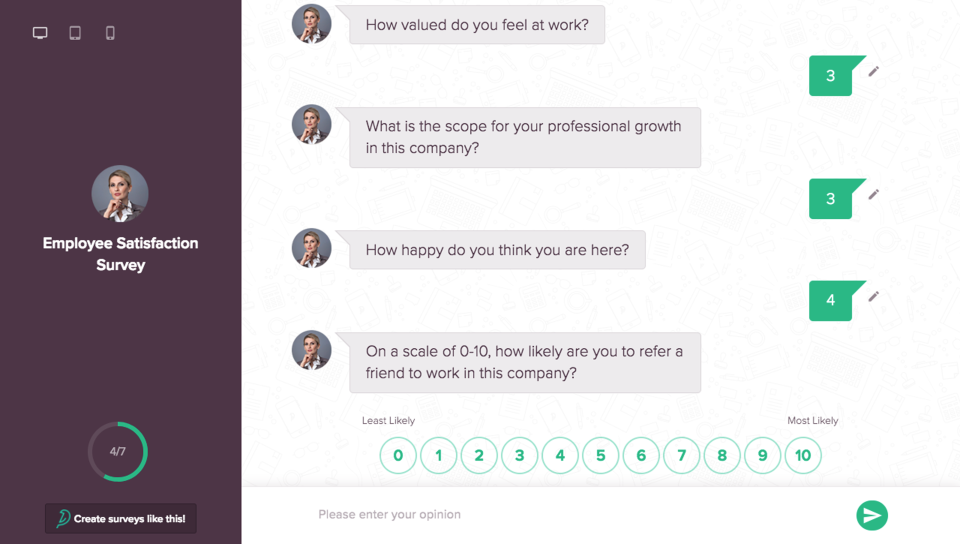The image size is (960, 544).
Task: Click 'Create surveys like this!' button
Action: pos(121,518)
